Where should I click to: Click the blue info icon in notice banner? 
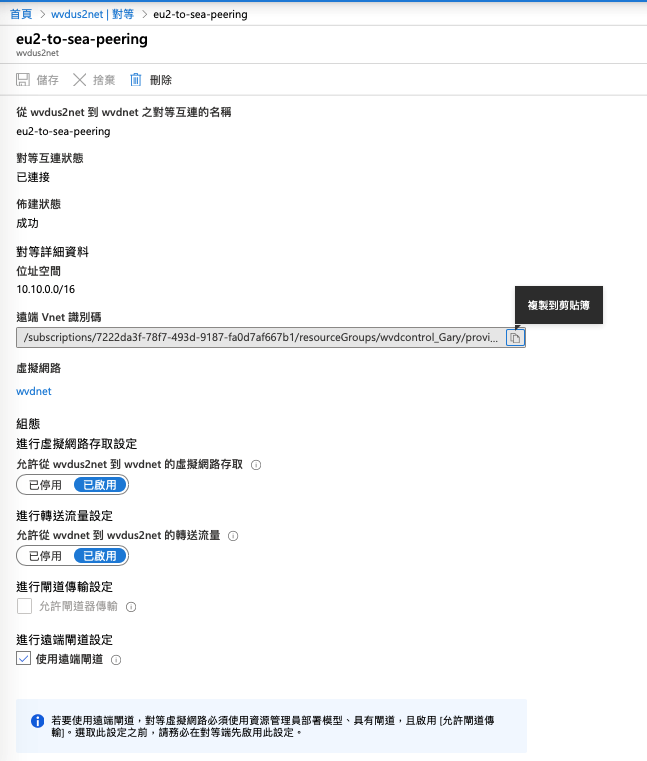point(37,721)
